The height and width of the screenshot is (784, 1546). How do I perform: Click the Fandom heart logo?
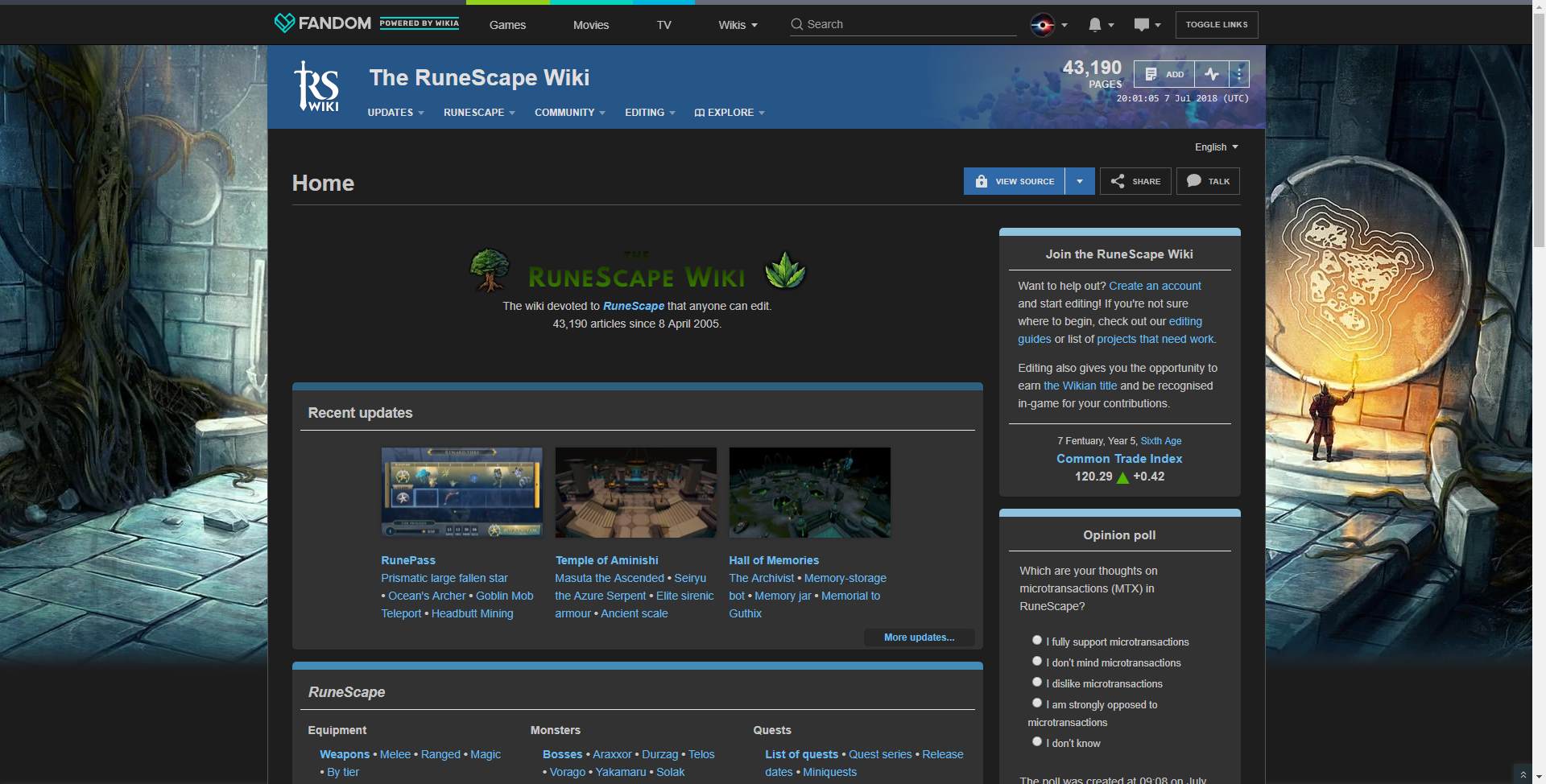tap(284, 23)
